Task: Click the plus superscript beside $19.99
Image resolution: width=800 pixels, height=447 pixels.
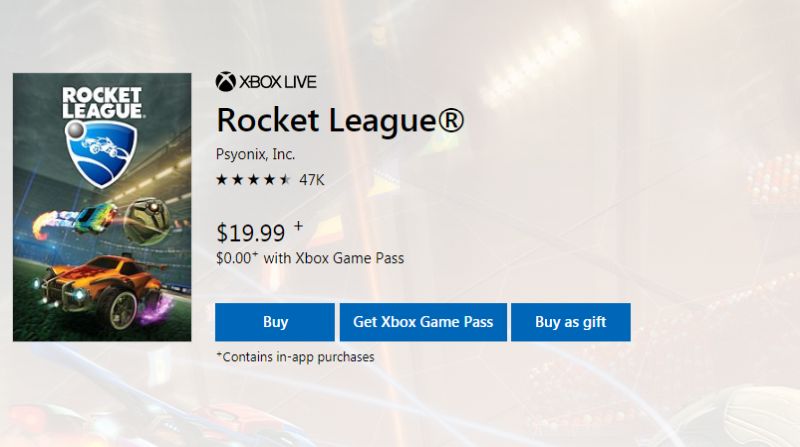Action: click(298, 227)
